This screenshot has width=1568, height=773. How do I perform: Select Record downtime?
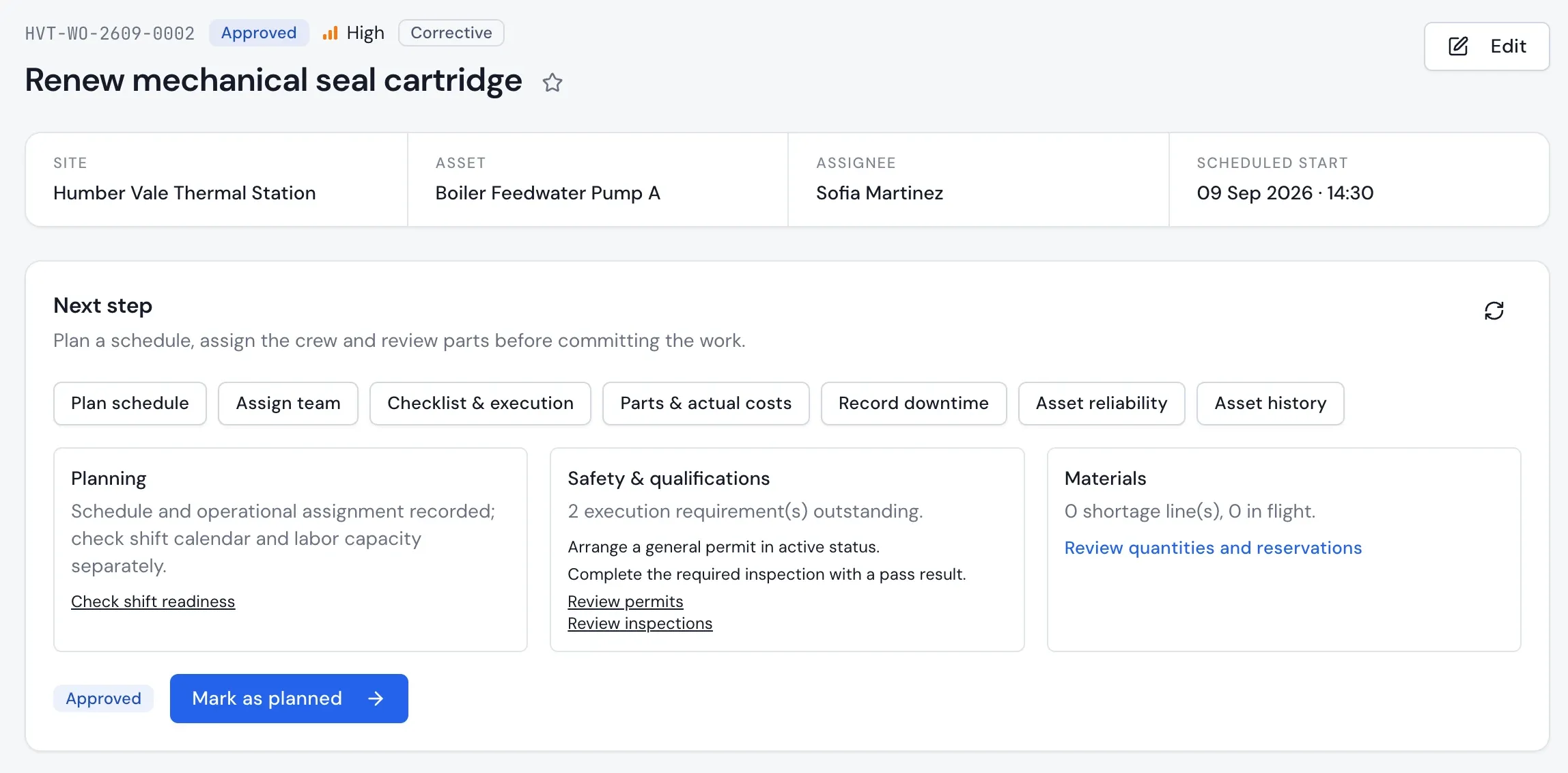click(x=914, y=404)
